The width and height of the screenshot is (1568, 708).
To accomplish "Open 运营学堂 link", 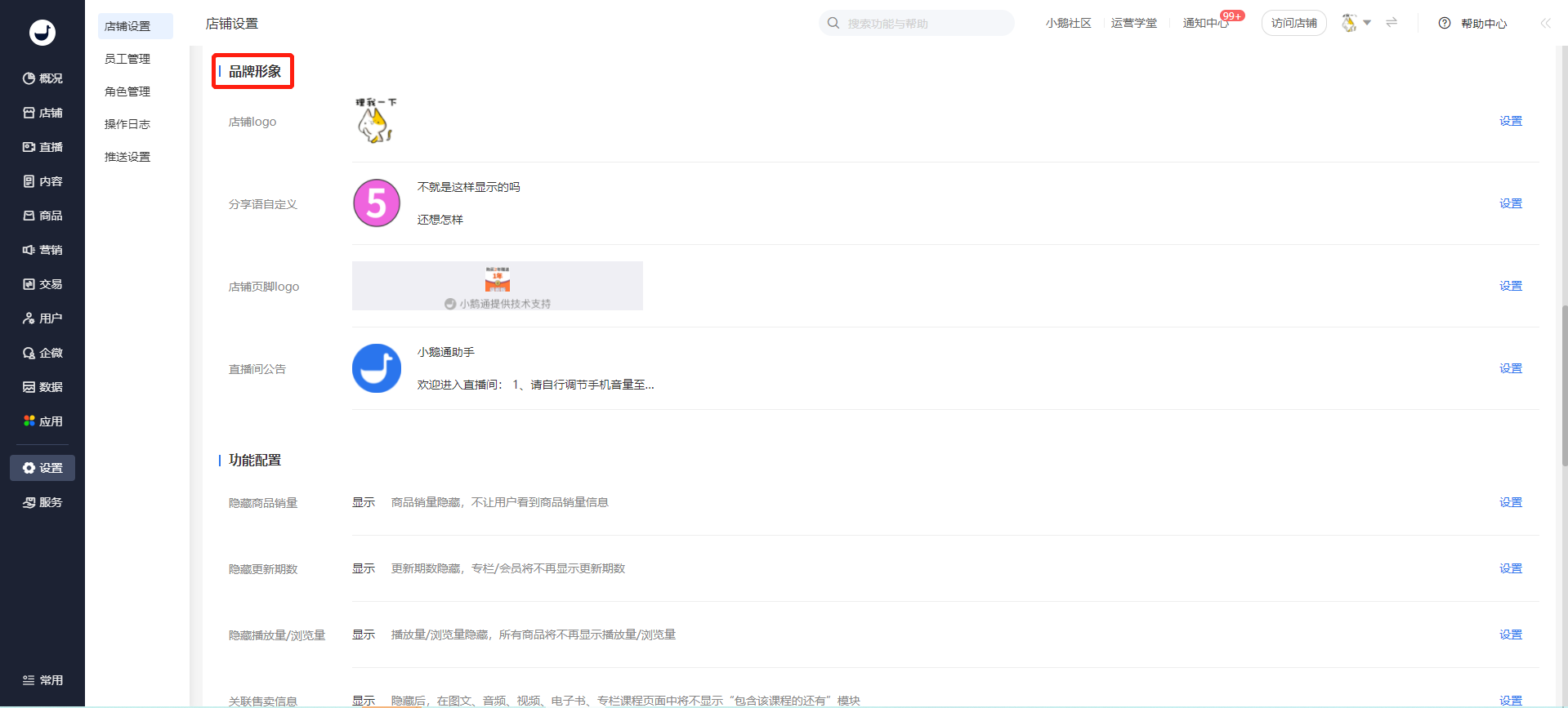I will [1133, 23].
